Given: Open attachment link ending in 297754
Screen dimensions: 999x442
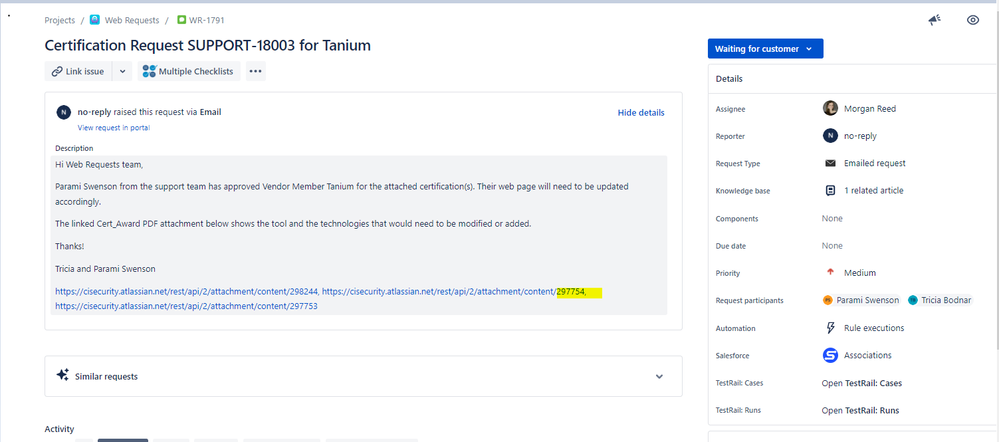Looking at the screenshot, I should (x=453, y=292).
